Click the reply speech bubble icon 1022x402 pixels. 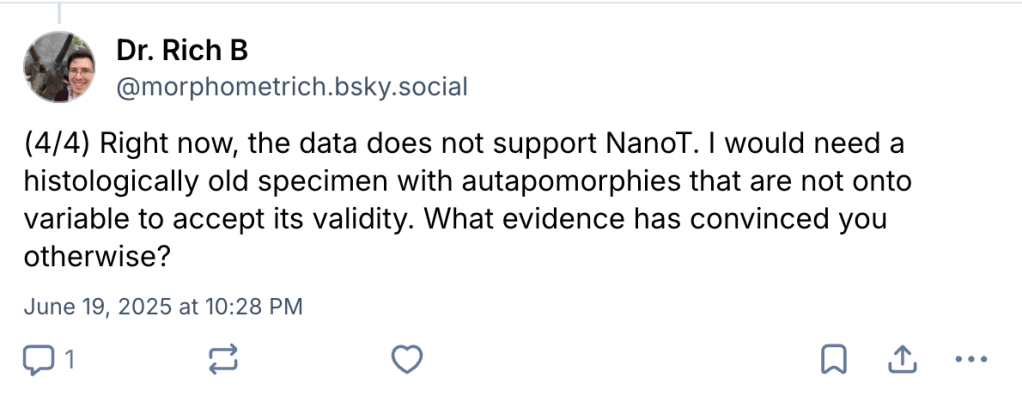point(38,360)
